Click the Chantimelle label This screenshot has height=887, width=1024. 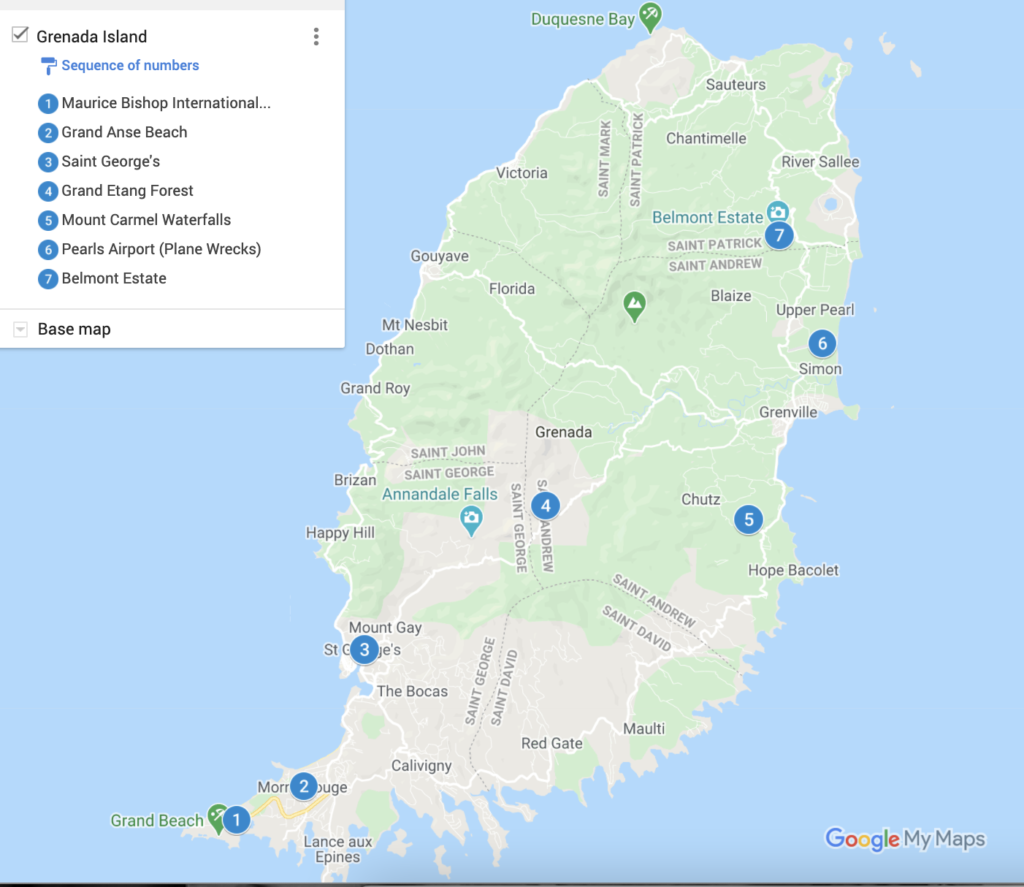(706, 138)
